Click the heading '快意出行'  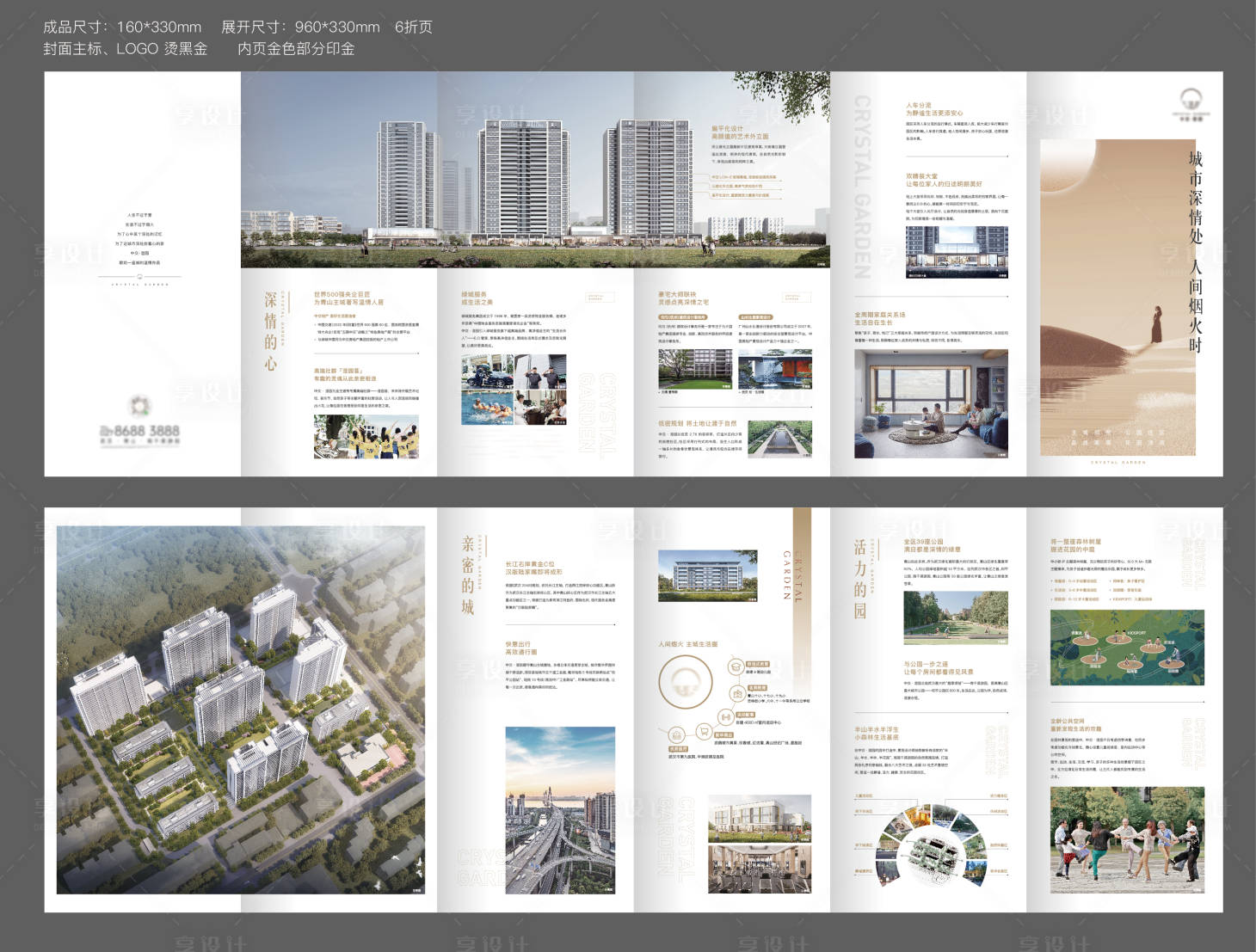(x=518, y=644)
